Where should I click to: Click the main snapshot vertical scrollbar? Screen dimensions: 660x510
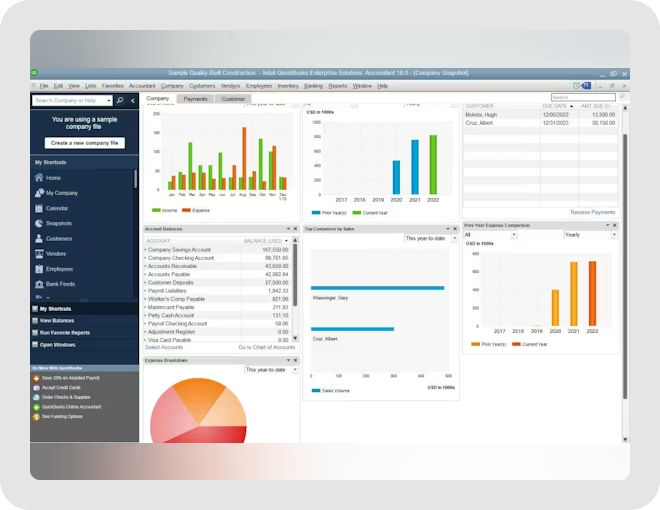[625, 266]
